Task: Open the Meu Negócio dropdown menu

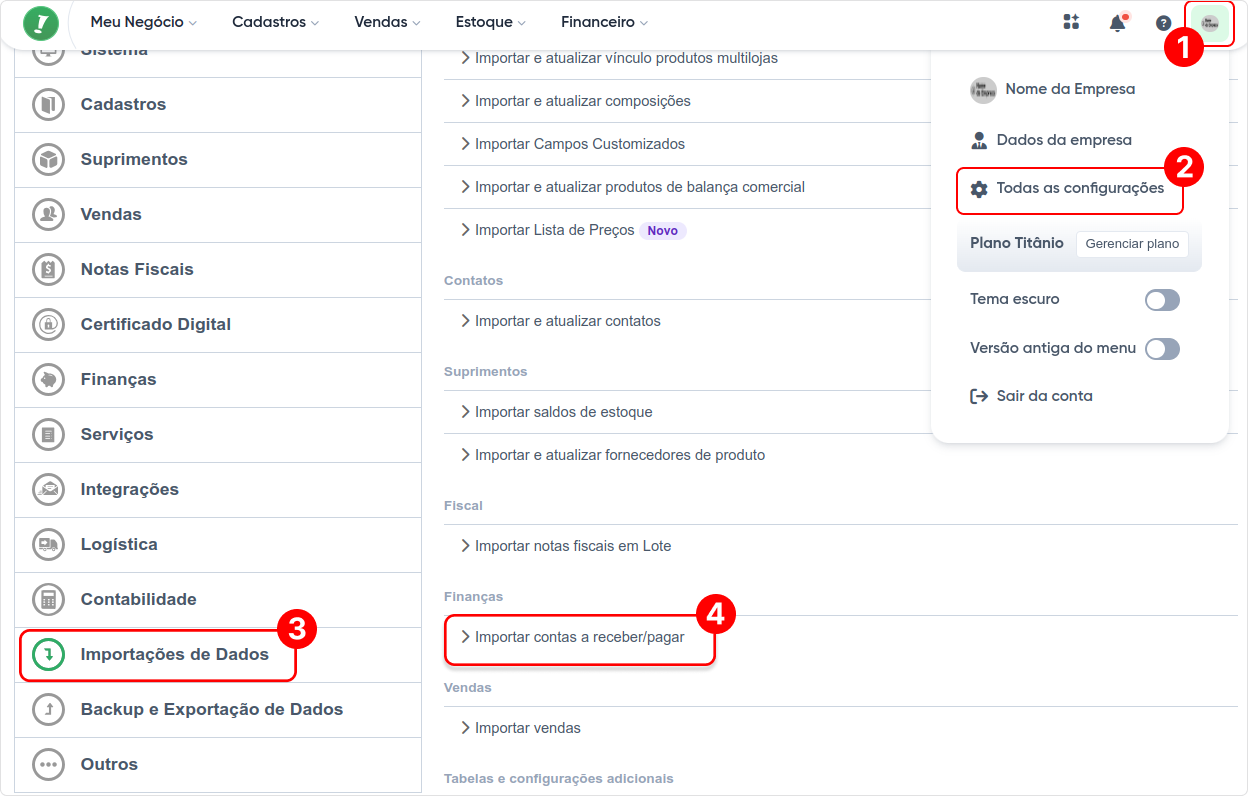Action: (143, 22)
